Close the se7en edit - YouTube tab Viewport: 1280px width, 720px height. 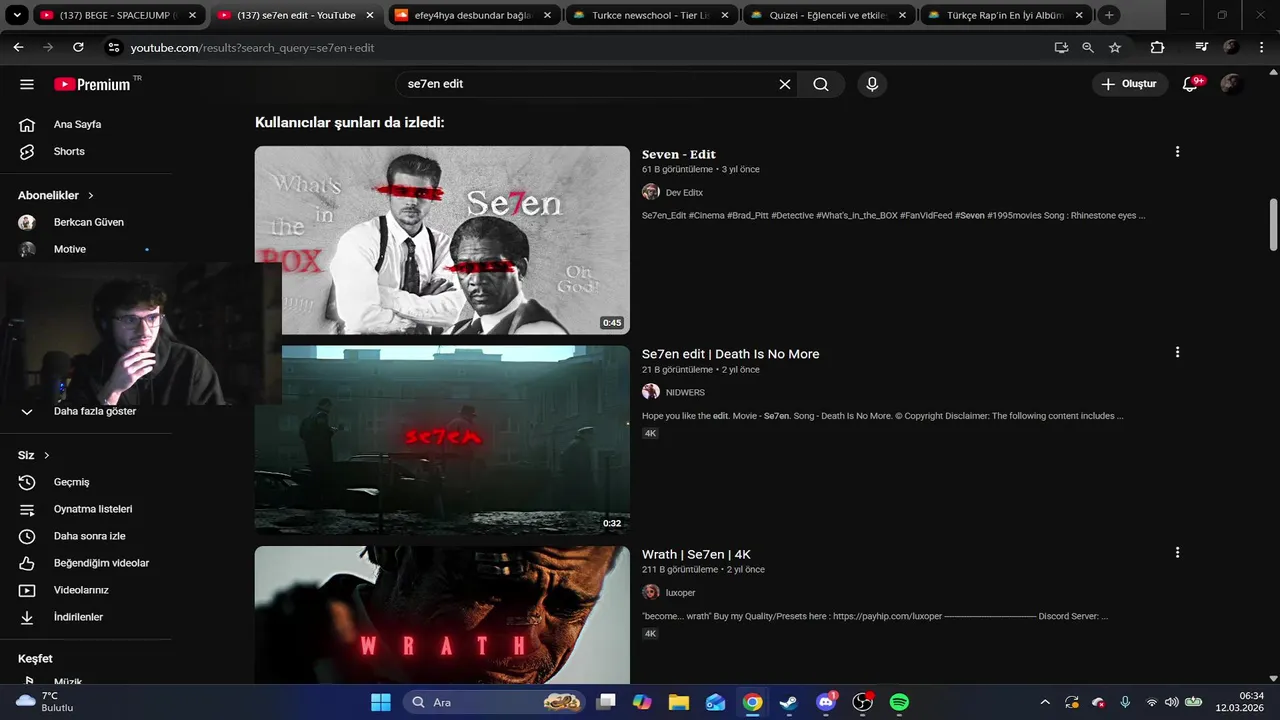(370, 15)
